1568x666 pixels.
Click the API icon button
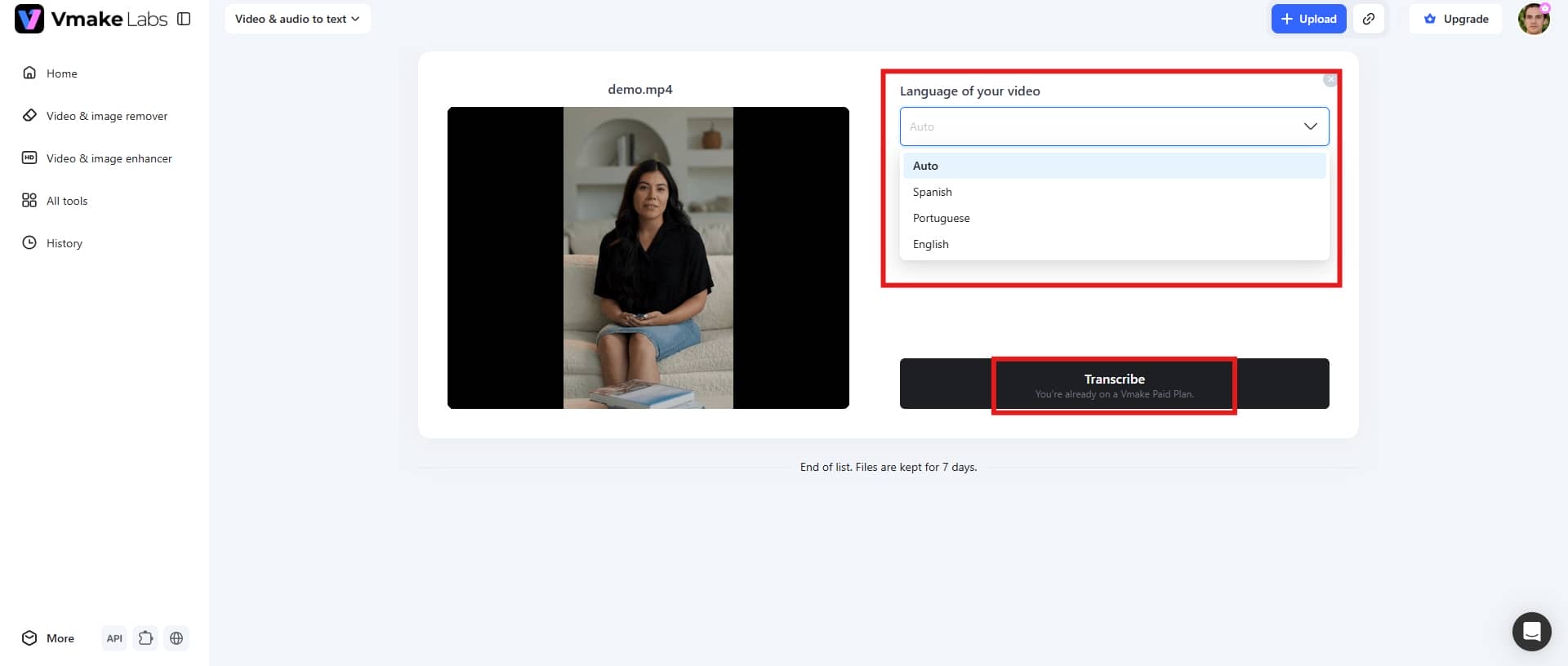pyautogui.click(x=114, y=638)
